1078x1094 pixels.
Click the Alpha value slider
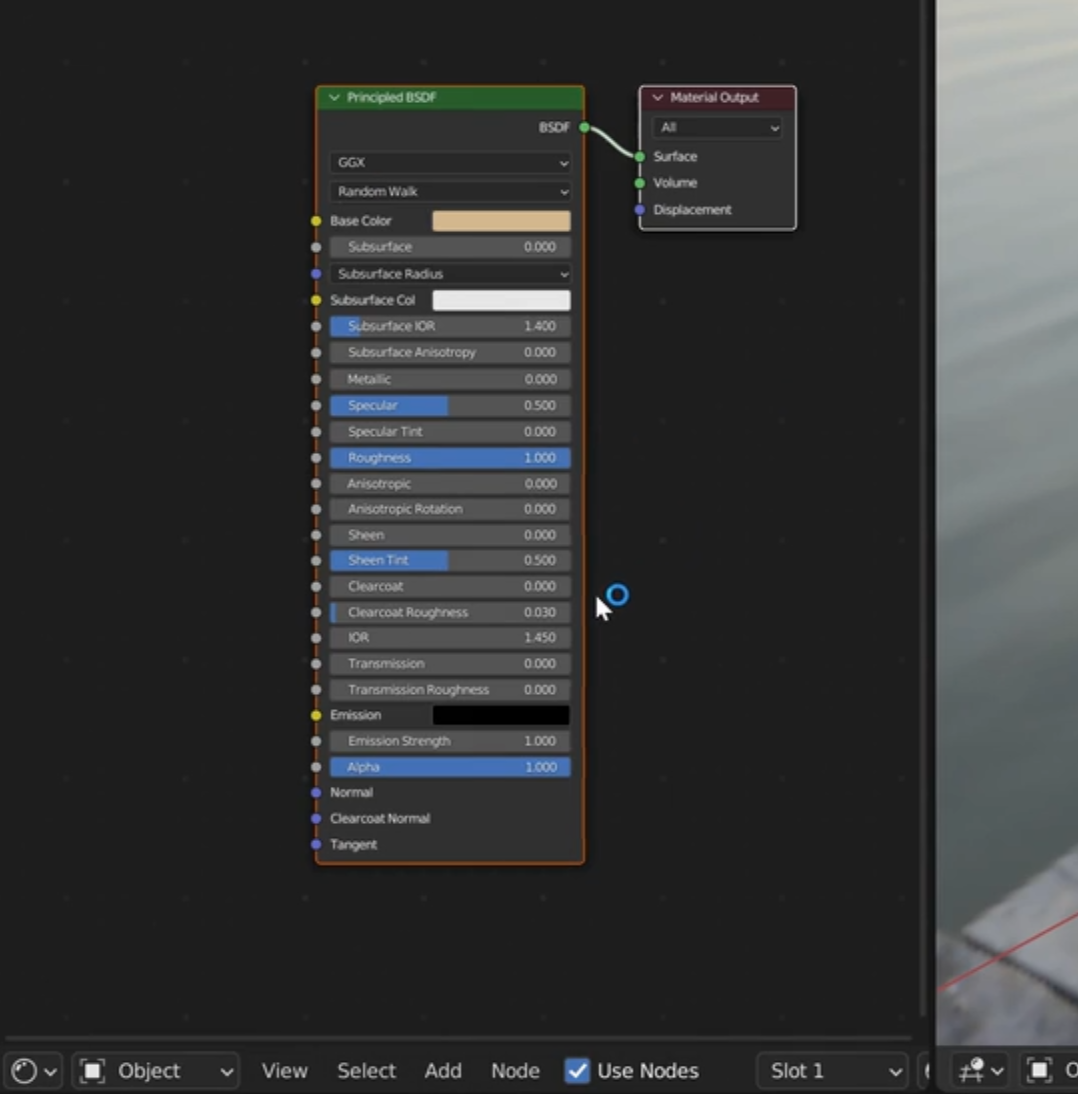450,767
